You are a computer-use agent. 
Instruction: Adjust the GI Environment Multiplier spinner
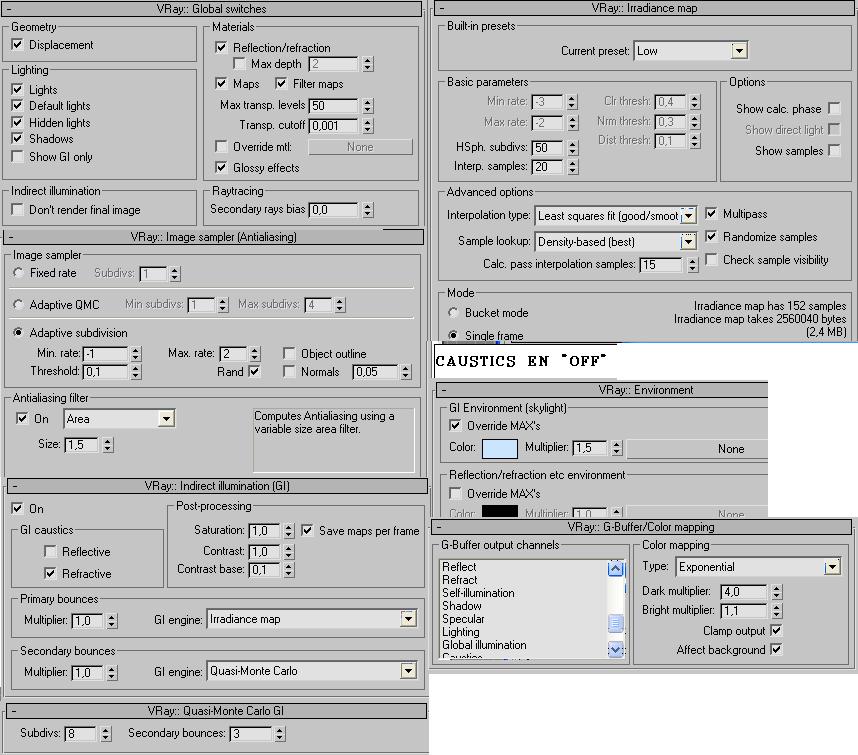617,448
